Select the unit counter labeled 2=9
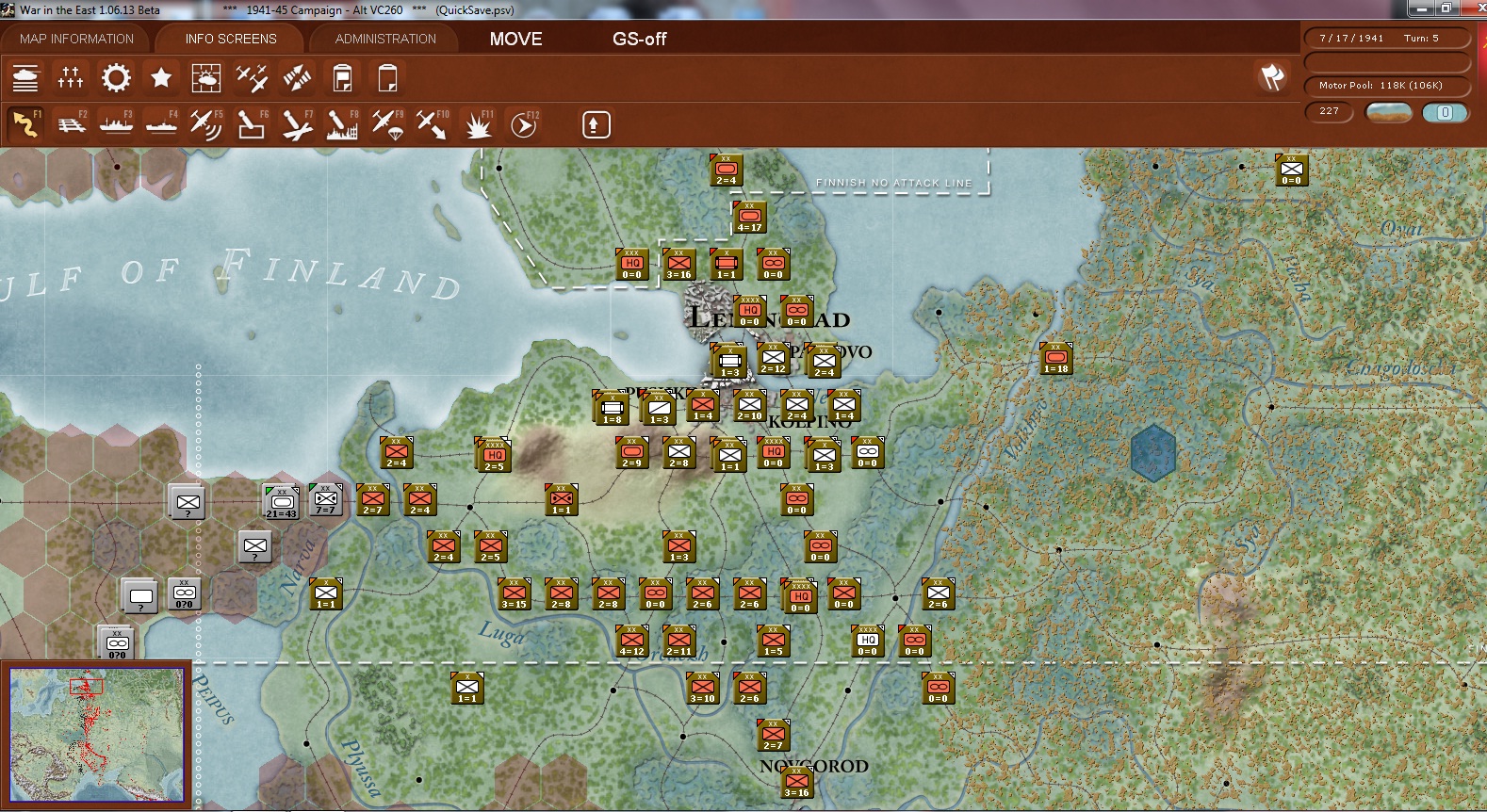Image resolution: width=1487 pixels, height=812 pixels. point(632,453)
